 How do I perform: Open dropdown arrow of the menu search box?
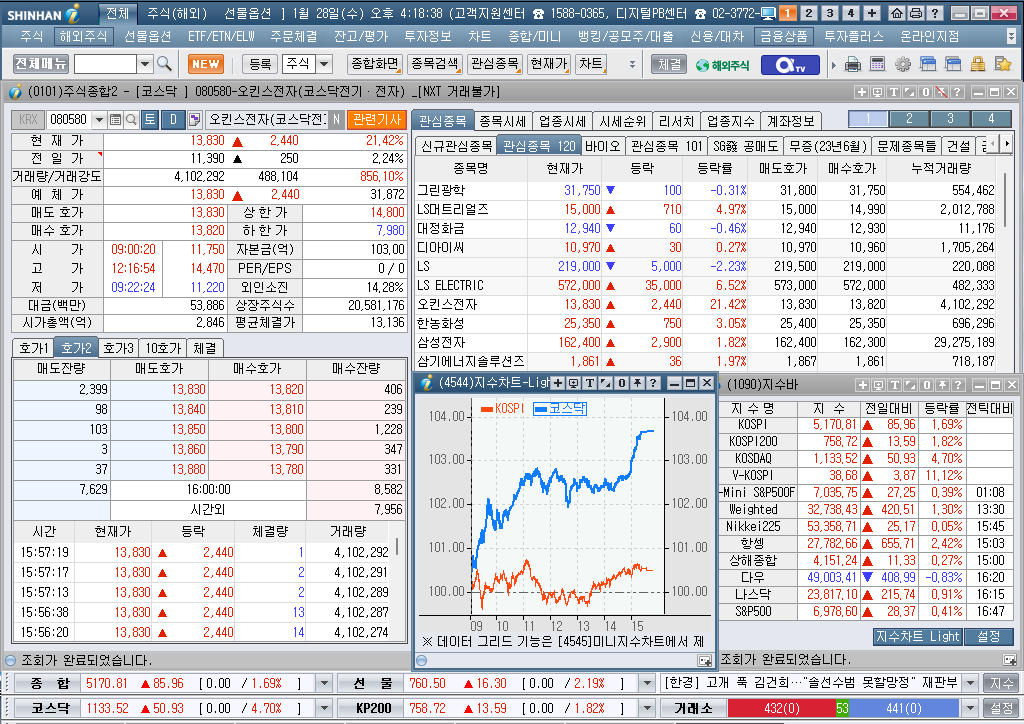coord(144,64)
